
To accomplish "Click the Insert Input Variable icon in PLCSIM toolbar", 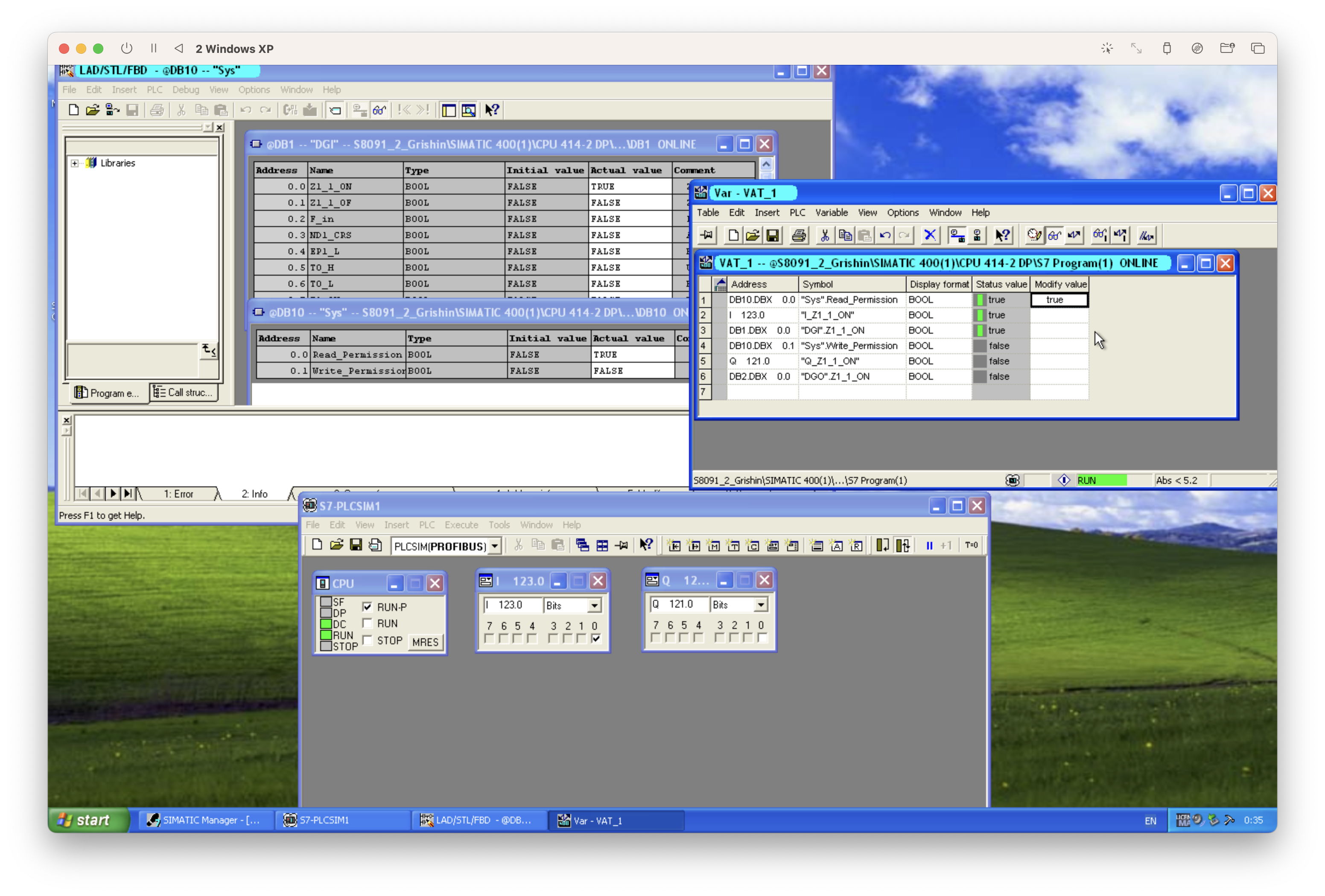I will click(674, 545).
